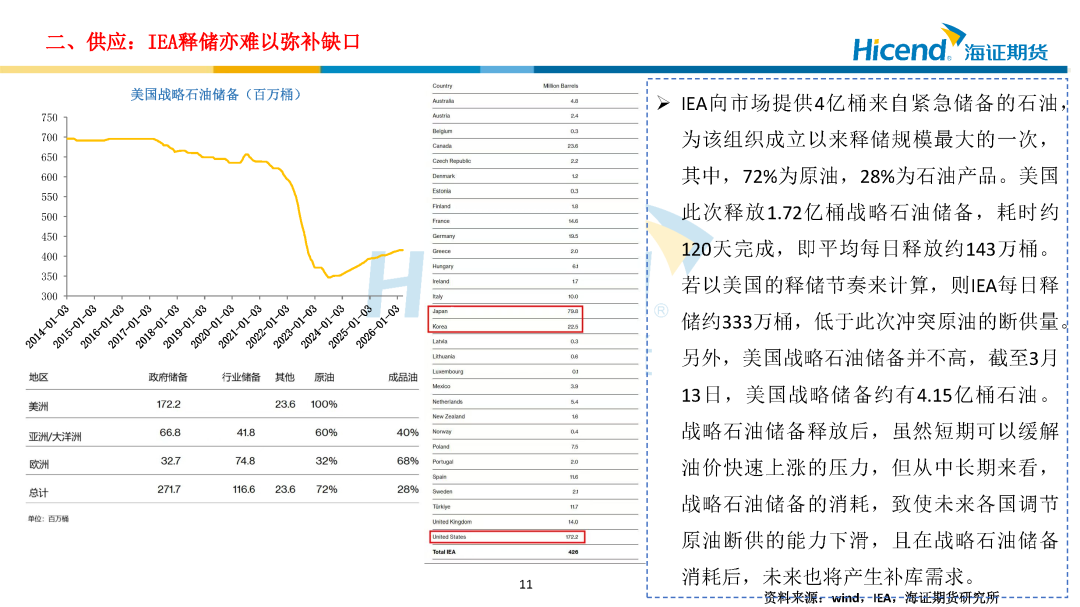Screen dimensions: 1080x607
Task: Click the highlighted United States row
Action: coord(507,537)
